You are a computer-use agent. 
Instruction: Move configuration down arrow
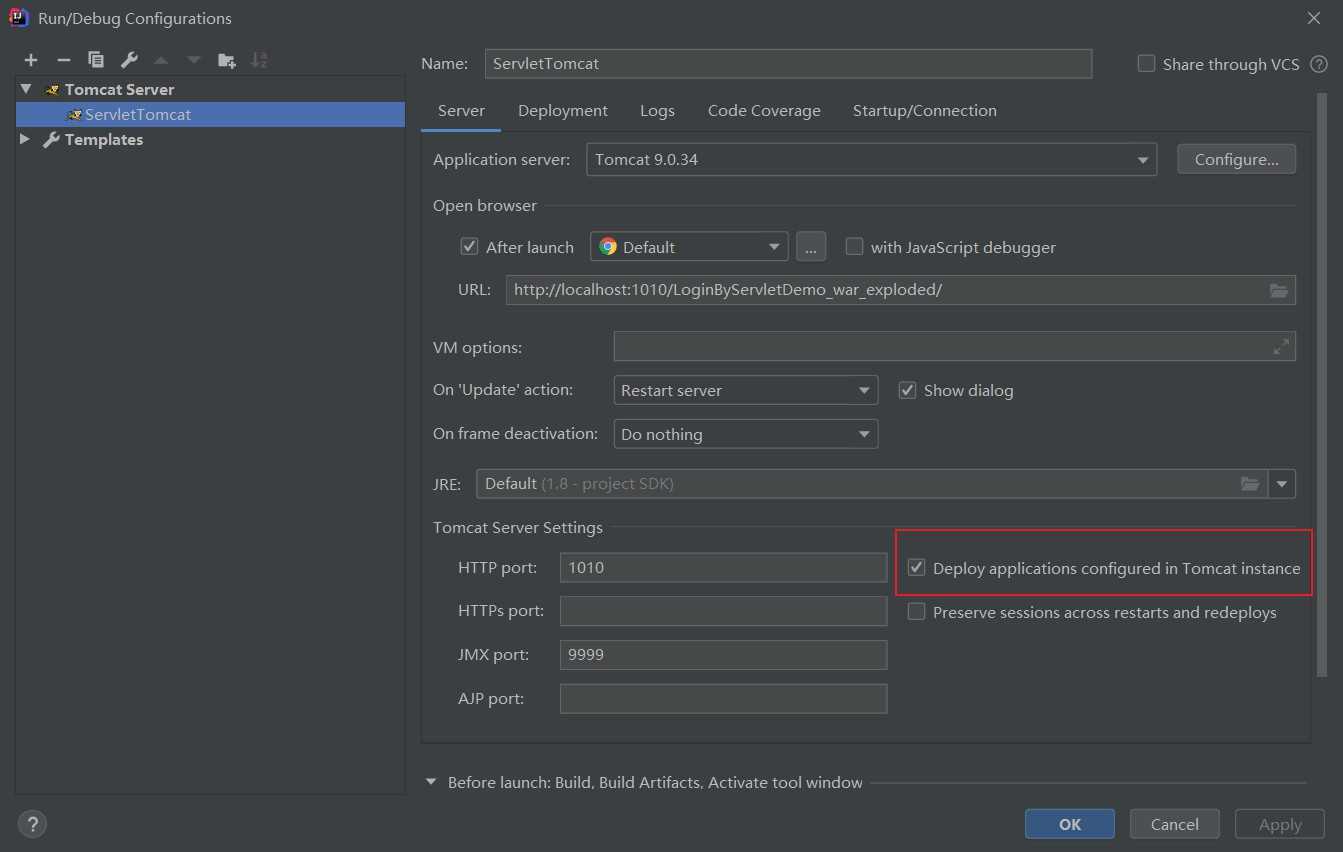[x=194, y=60]
